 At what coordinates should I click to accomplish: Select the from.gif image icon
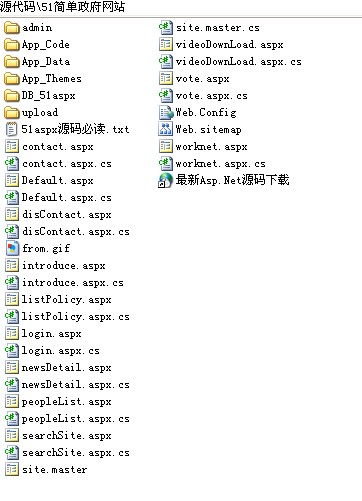[12, 249]
